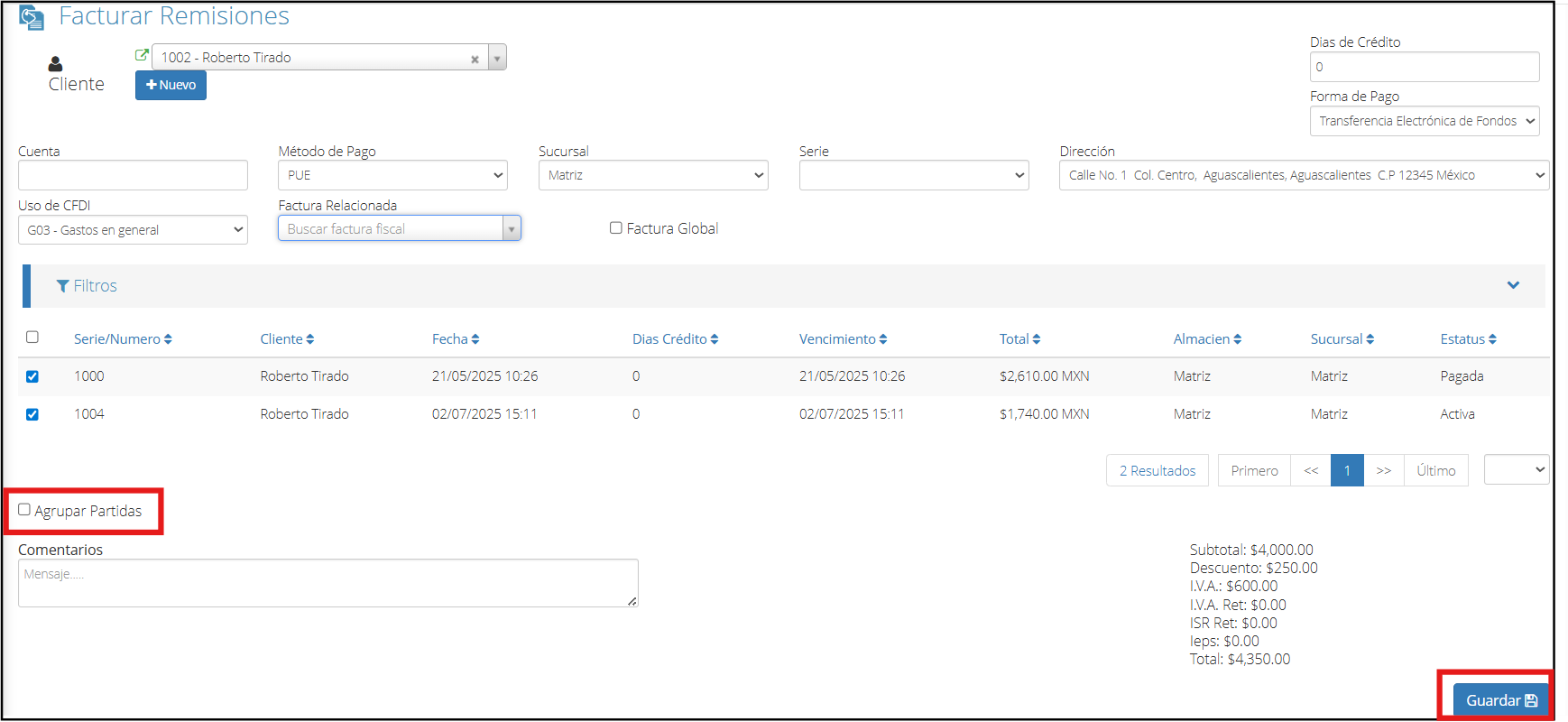This screenshot has height=722, width=1568.
Task: Sort by Vencimiento column
Action: pos(843,339)
